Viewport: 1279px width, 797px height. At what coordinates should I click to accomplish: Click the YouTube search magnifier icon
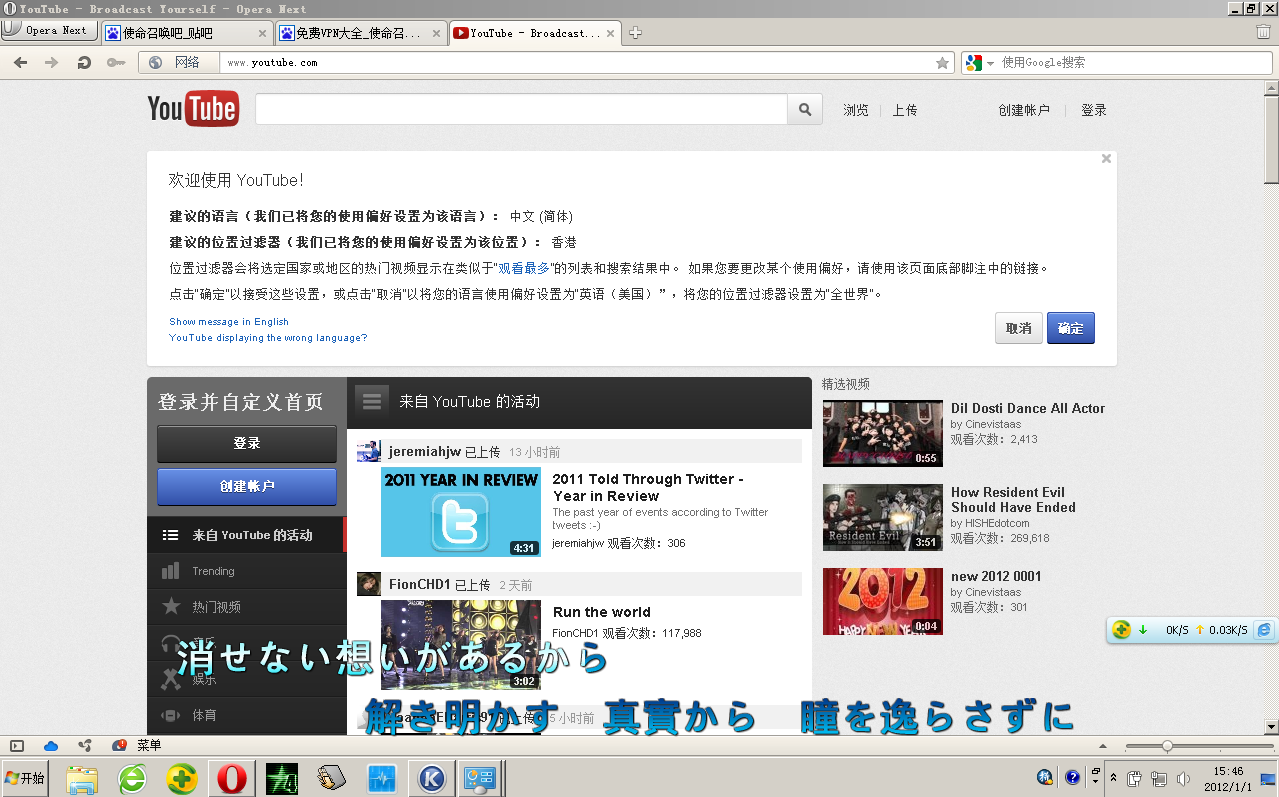(x=804, y=109)
